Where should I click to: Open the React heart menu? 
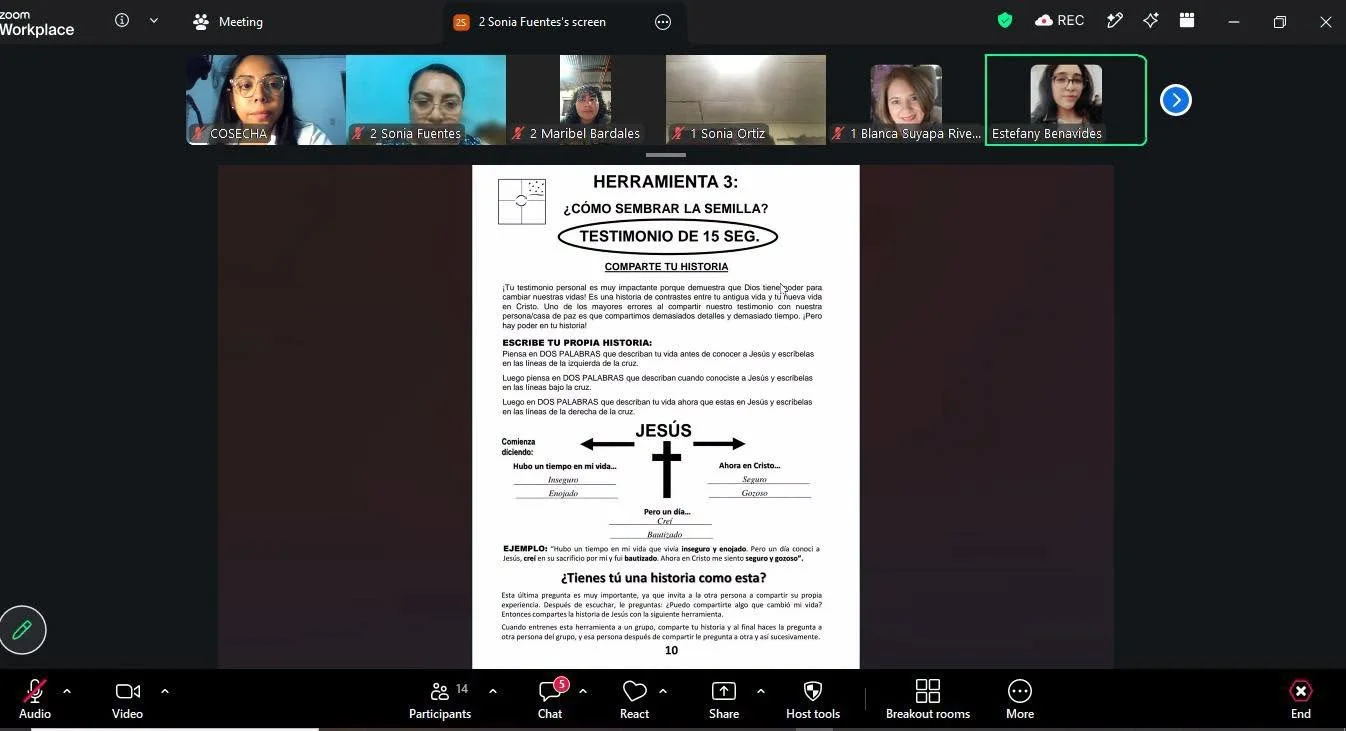tap(634, 700)
